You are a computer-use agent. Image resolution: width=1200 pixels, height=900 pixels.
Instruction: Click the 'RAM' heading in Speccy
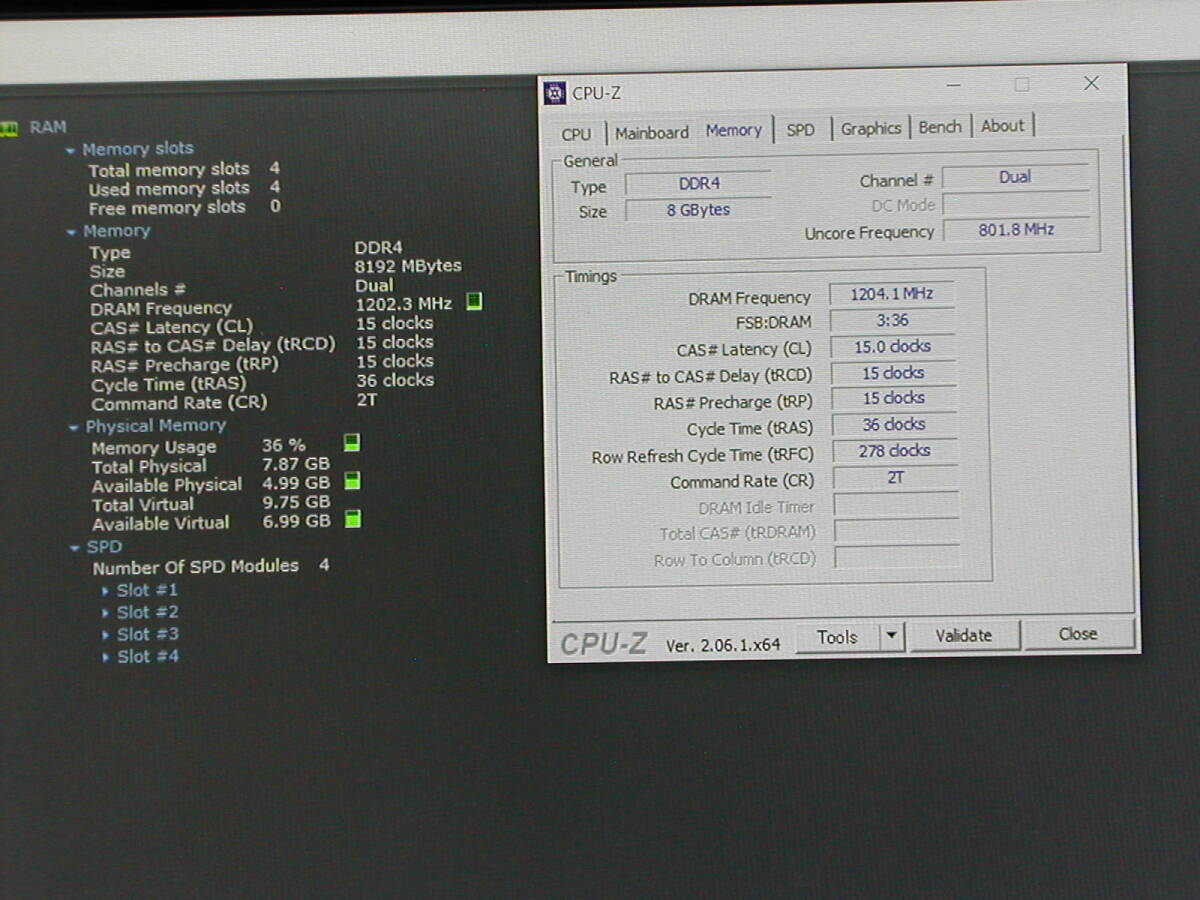click(x=47, y=127)
